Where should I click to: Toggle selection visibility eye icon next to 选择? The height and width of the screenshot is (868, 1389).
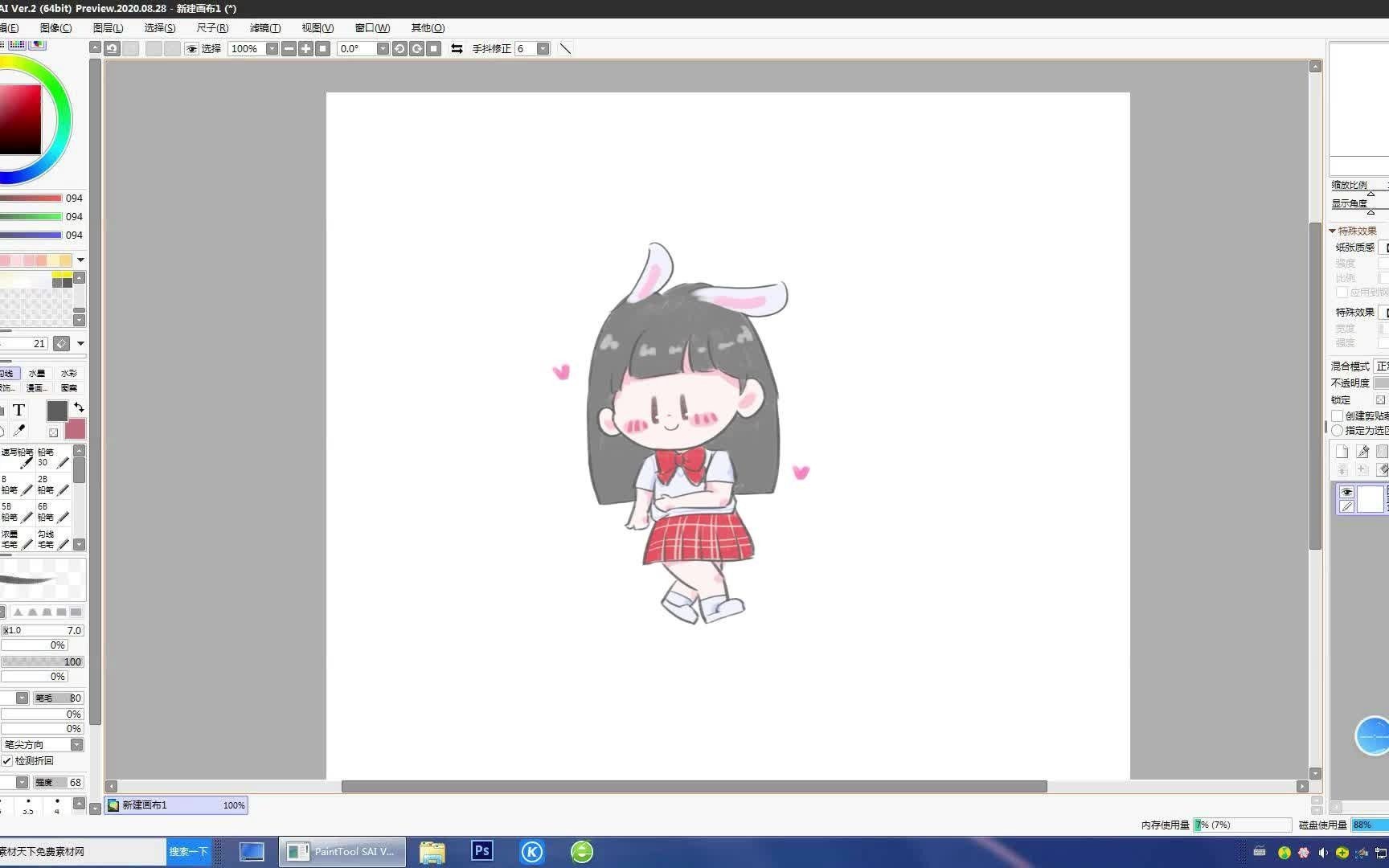tap(191, 49)
